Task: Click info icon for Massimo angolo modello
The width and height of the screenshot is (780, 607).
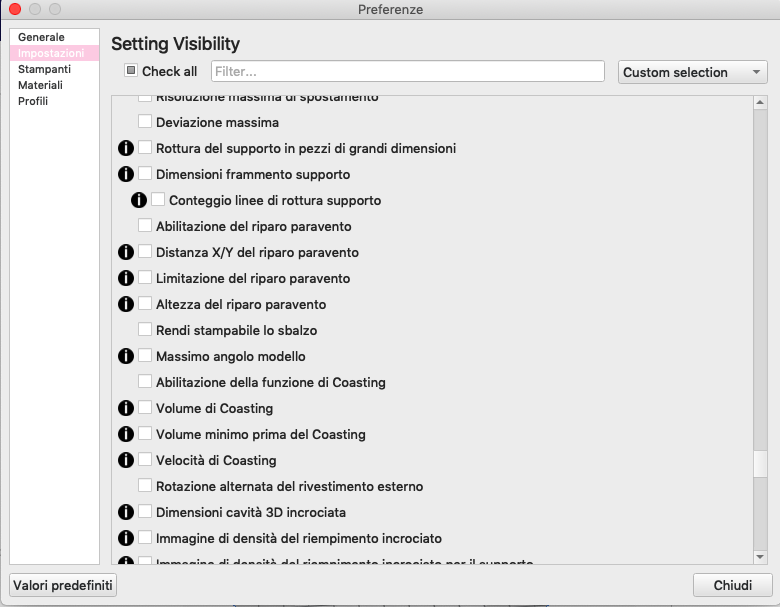Action: click(x=126, y=356)
